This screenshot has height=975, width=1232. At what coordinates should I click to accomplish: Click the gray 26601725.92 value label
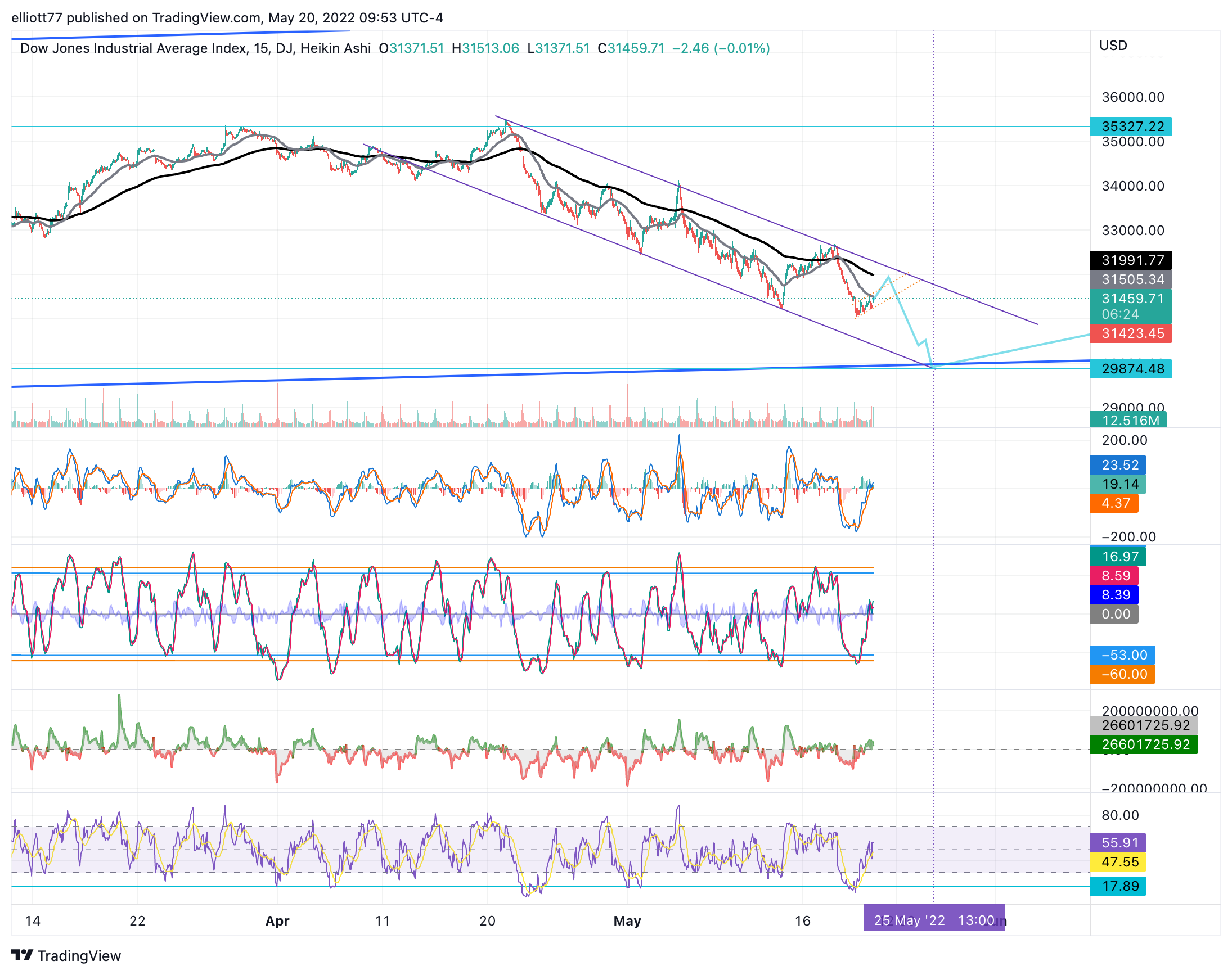[1144, 725]
